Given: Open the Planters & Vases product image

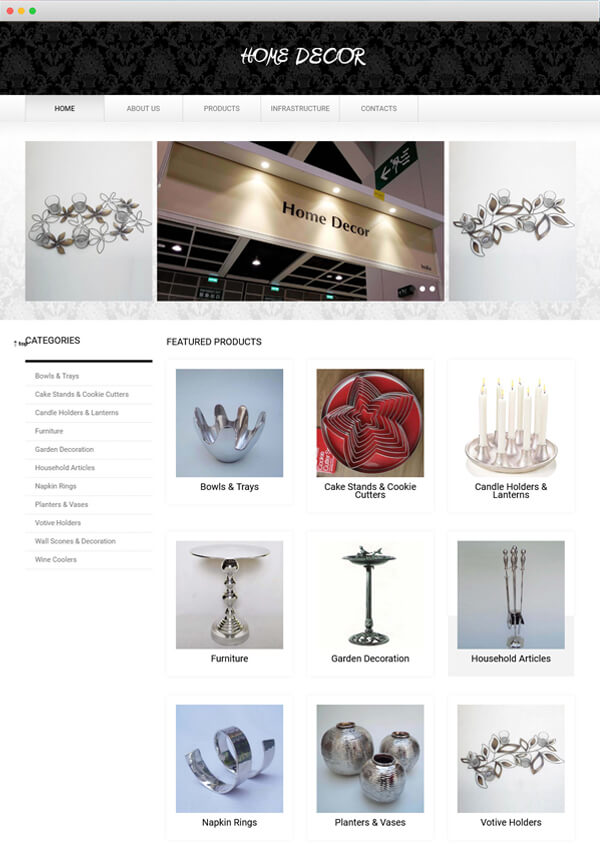Looking at the screenshot, I should [x=370, y=758].
